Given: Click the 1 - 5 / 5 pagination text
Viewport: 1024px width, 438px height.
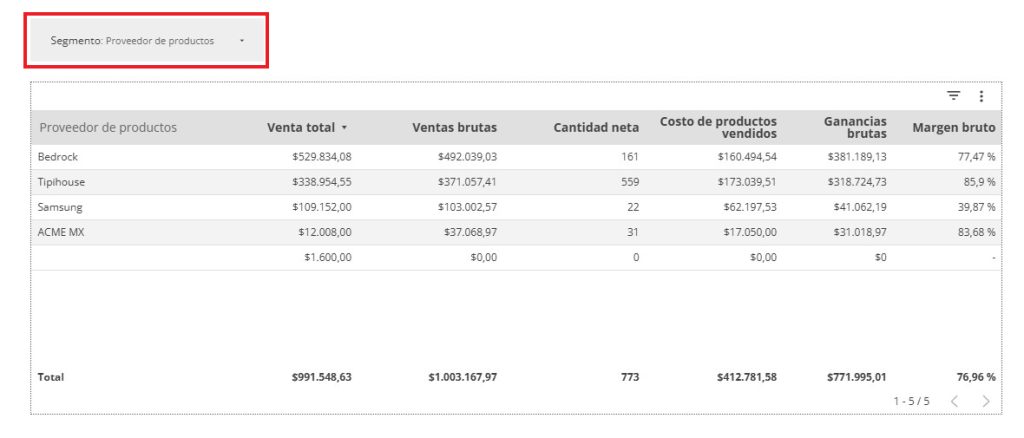Looking at the screenshot, I should tap(911, 401).
